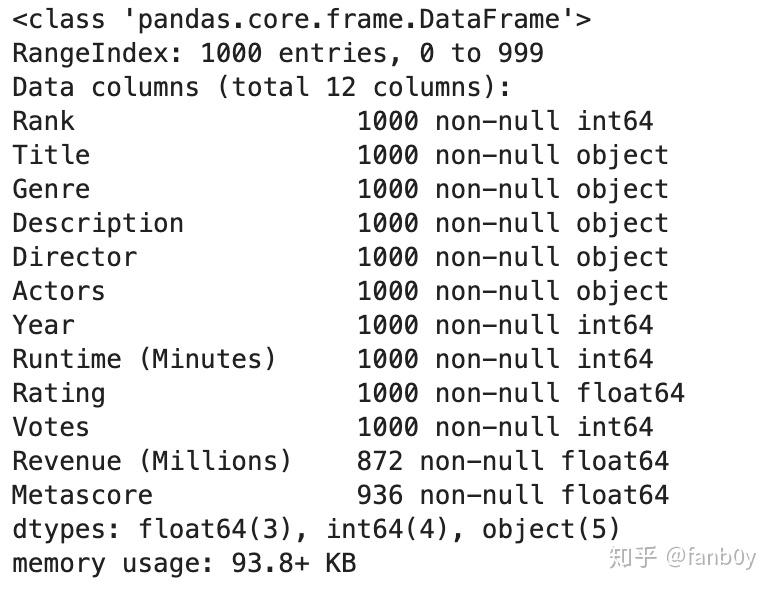Click the Votes column name

point(51,427)
